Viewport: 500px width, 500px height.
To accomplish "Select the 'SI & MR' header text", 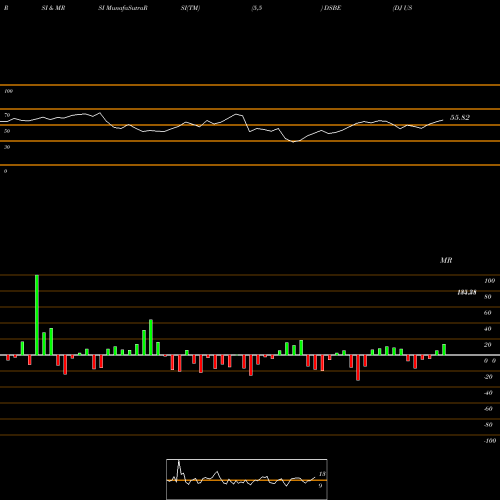I will (x=53, y=8).
